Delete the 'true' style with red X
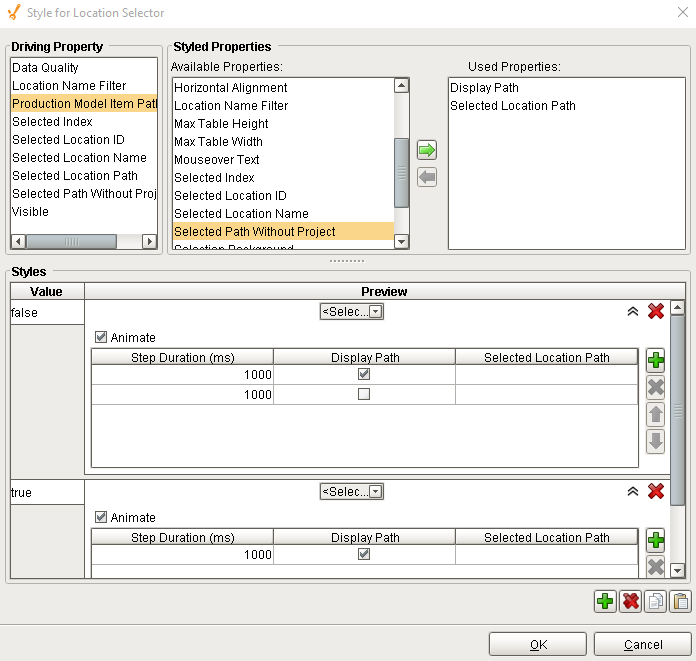 pos(656,491)
